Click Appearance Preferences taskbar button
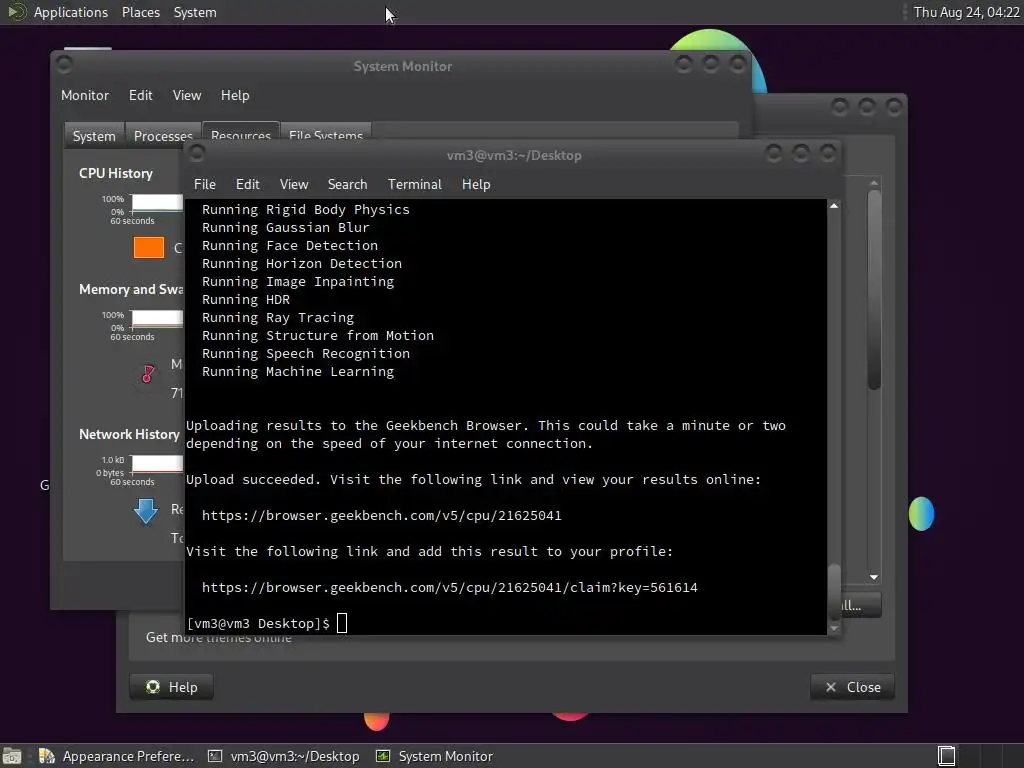This screenshot has height=768, width=1024. tap(116, 756)
